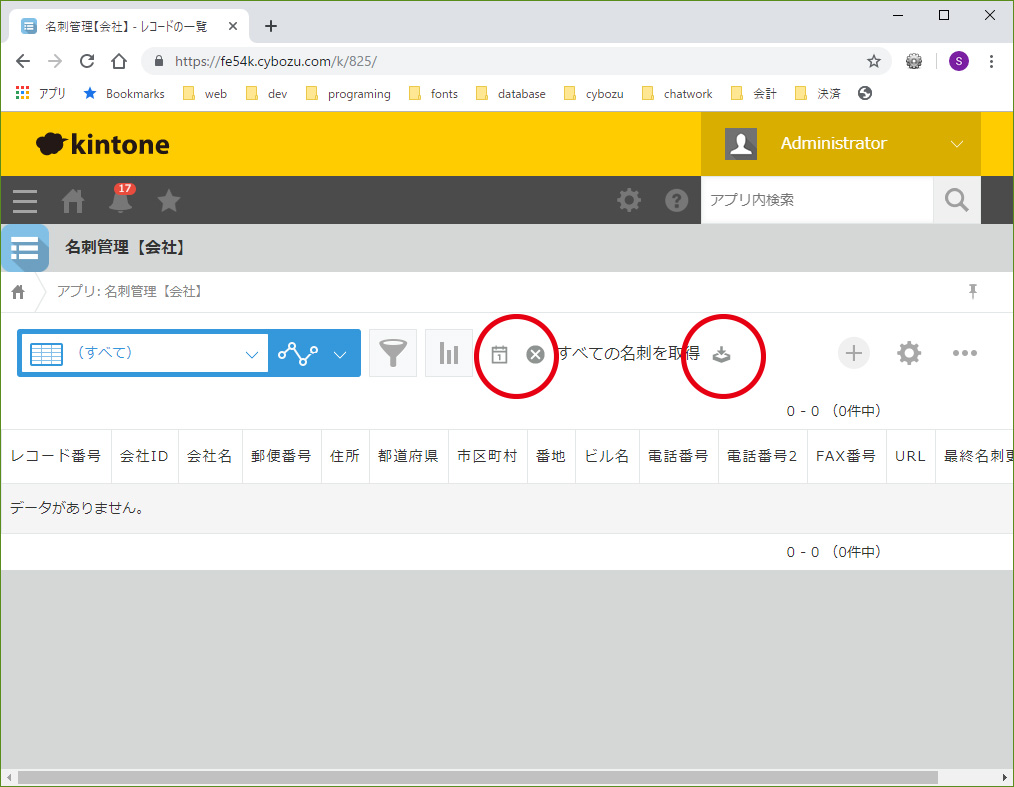Click the URL column header
Viewport: 1014px width, 787px height.
pos(910,456)
